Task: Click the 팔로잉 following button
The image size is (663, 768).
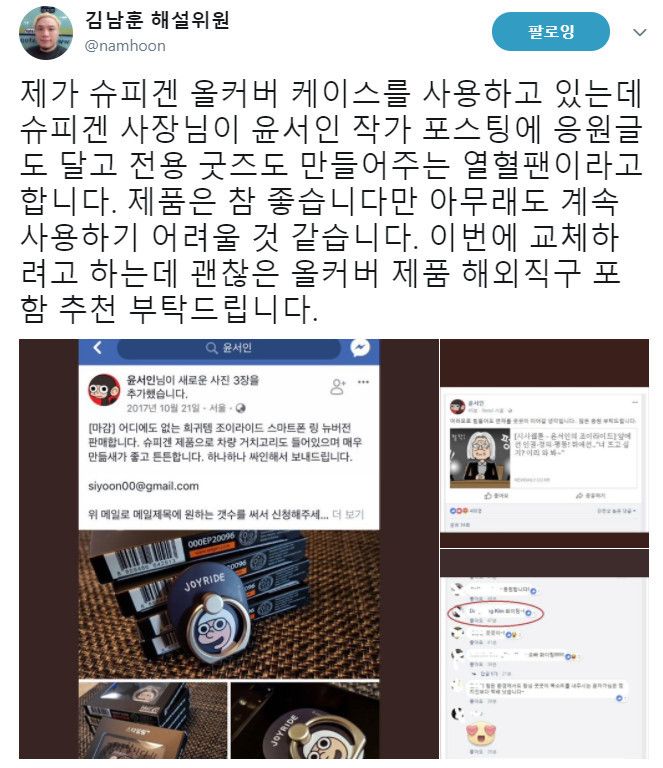Action: tap(550, 32)
